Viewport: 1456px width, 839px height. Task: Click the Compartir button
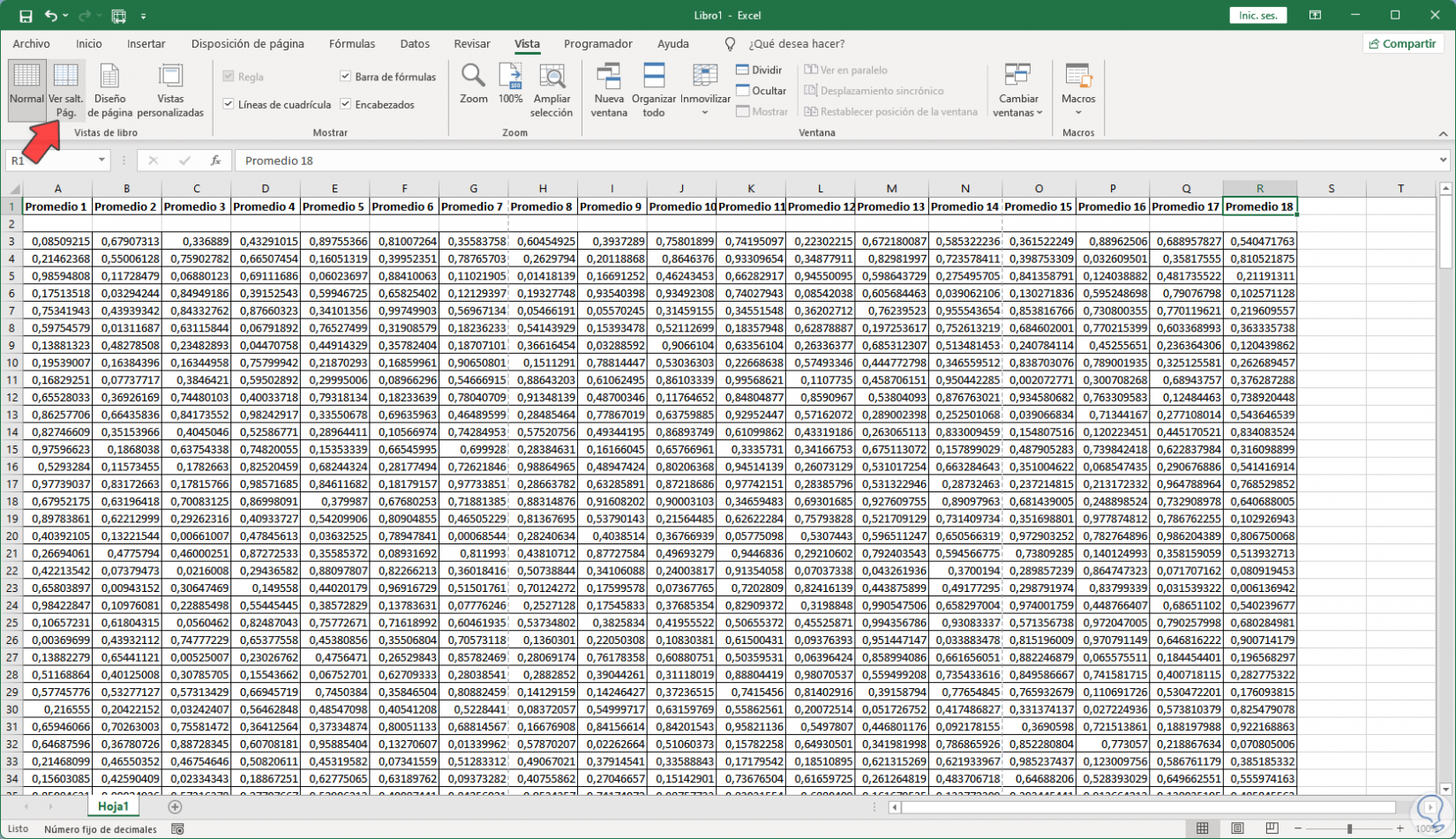click(x=1401, y=43)
